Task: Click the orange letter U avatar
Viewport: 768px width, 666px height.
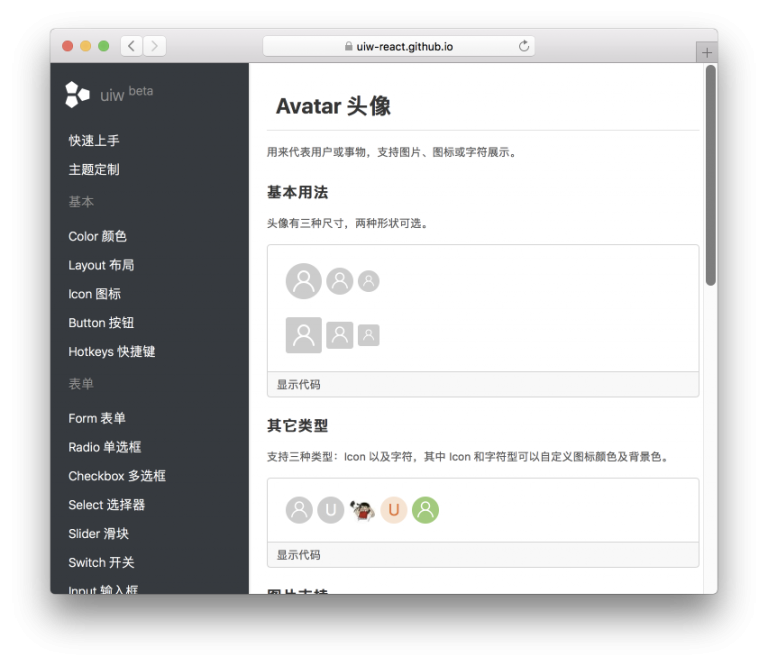Action: click(x=394, y=510)
